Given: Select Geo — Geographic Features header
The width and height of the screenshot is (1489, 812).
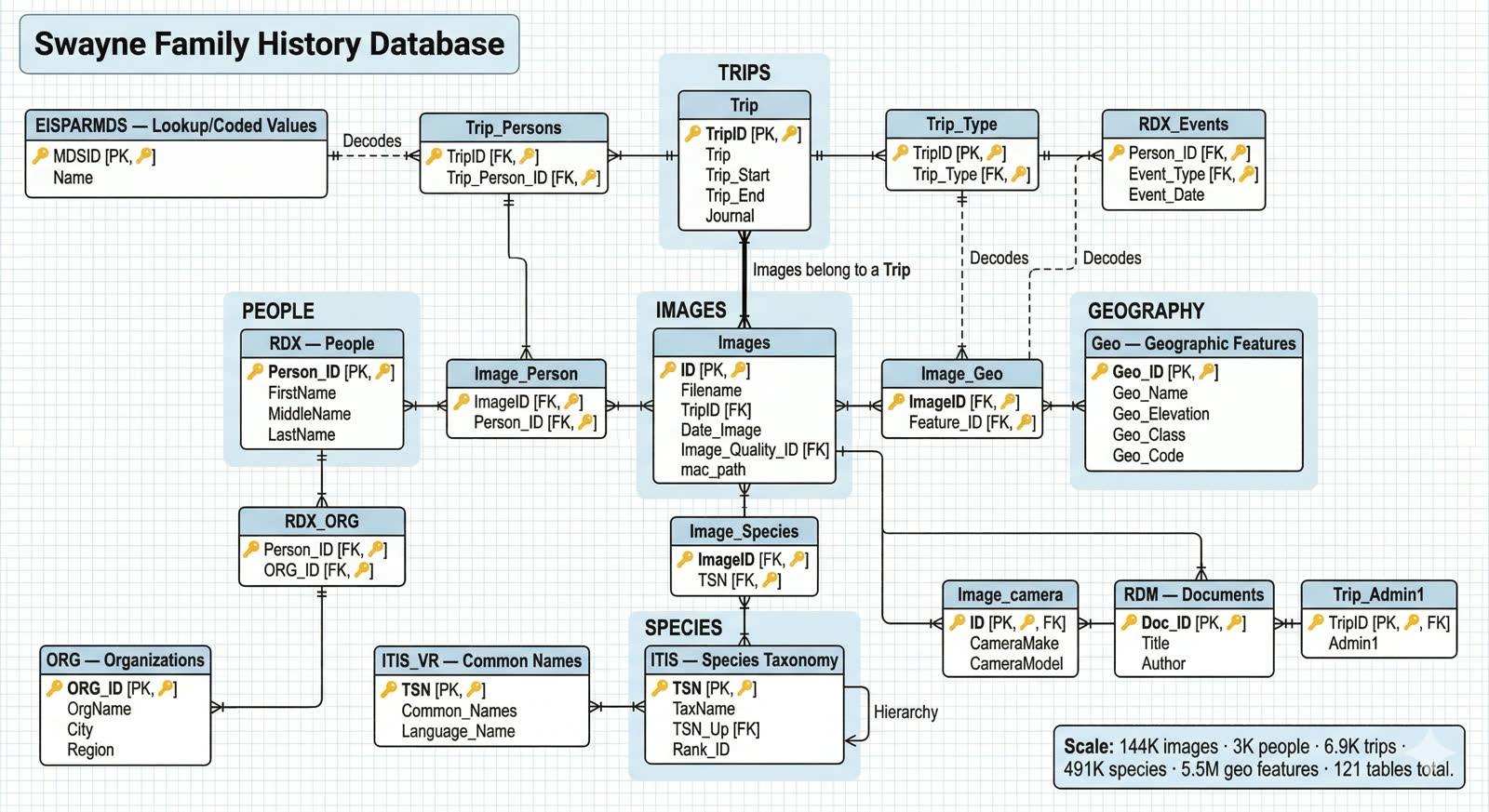Looking at the screenshot, I should (x=1193, y=343).
